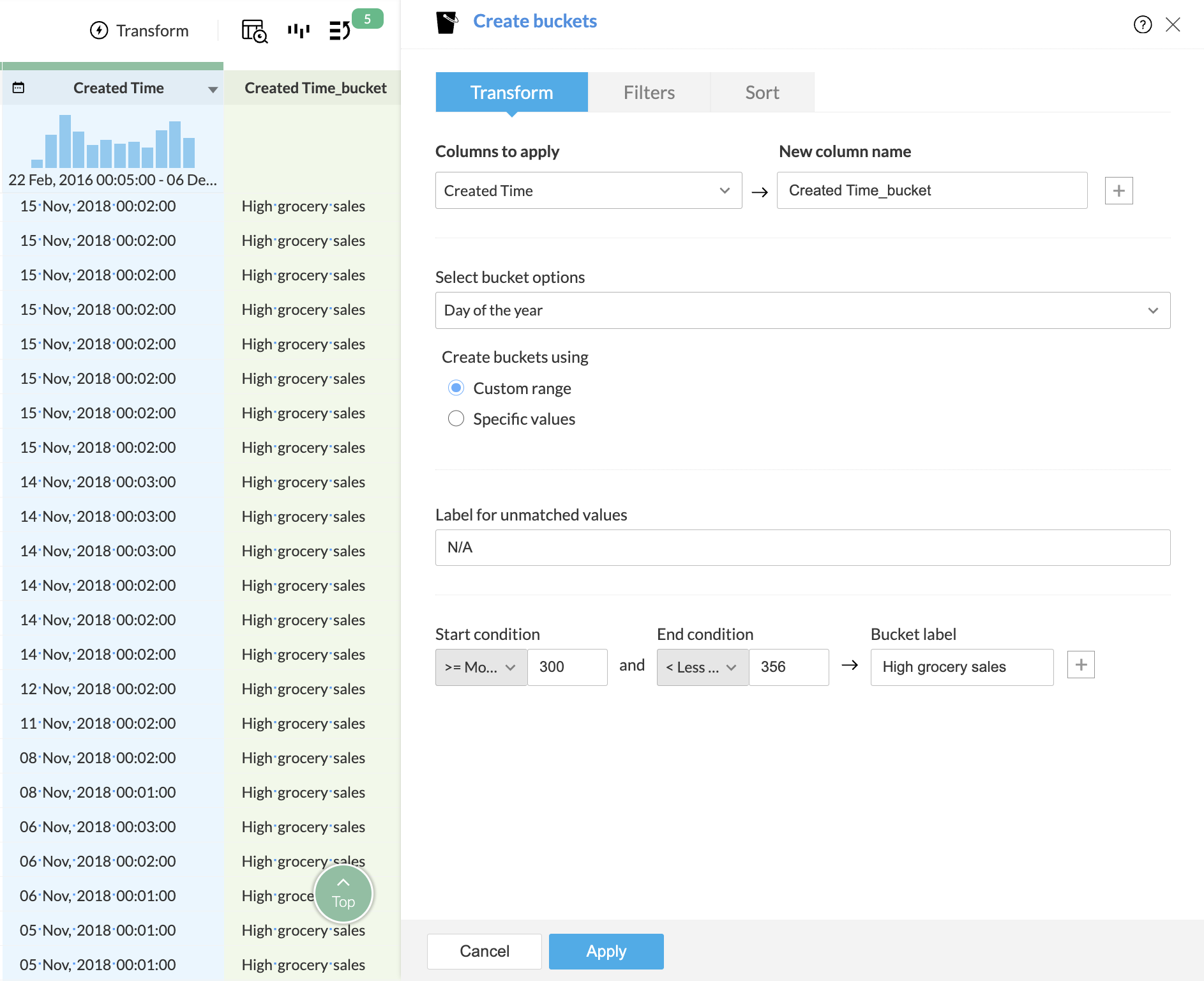1204x981 pixels.
Task: Select the Custom range radio button
Action: (456, 388)
